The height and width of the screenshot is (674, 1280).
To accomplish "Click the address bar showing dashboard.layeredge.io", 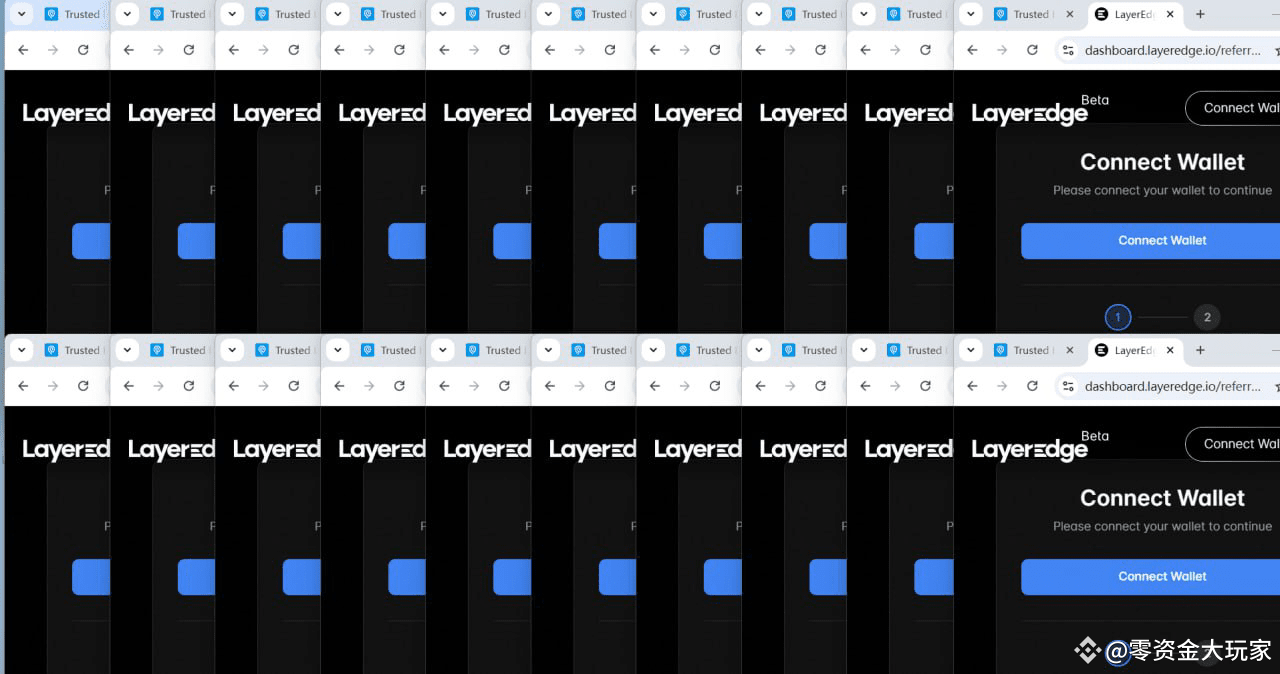I will 1160,49.
